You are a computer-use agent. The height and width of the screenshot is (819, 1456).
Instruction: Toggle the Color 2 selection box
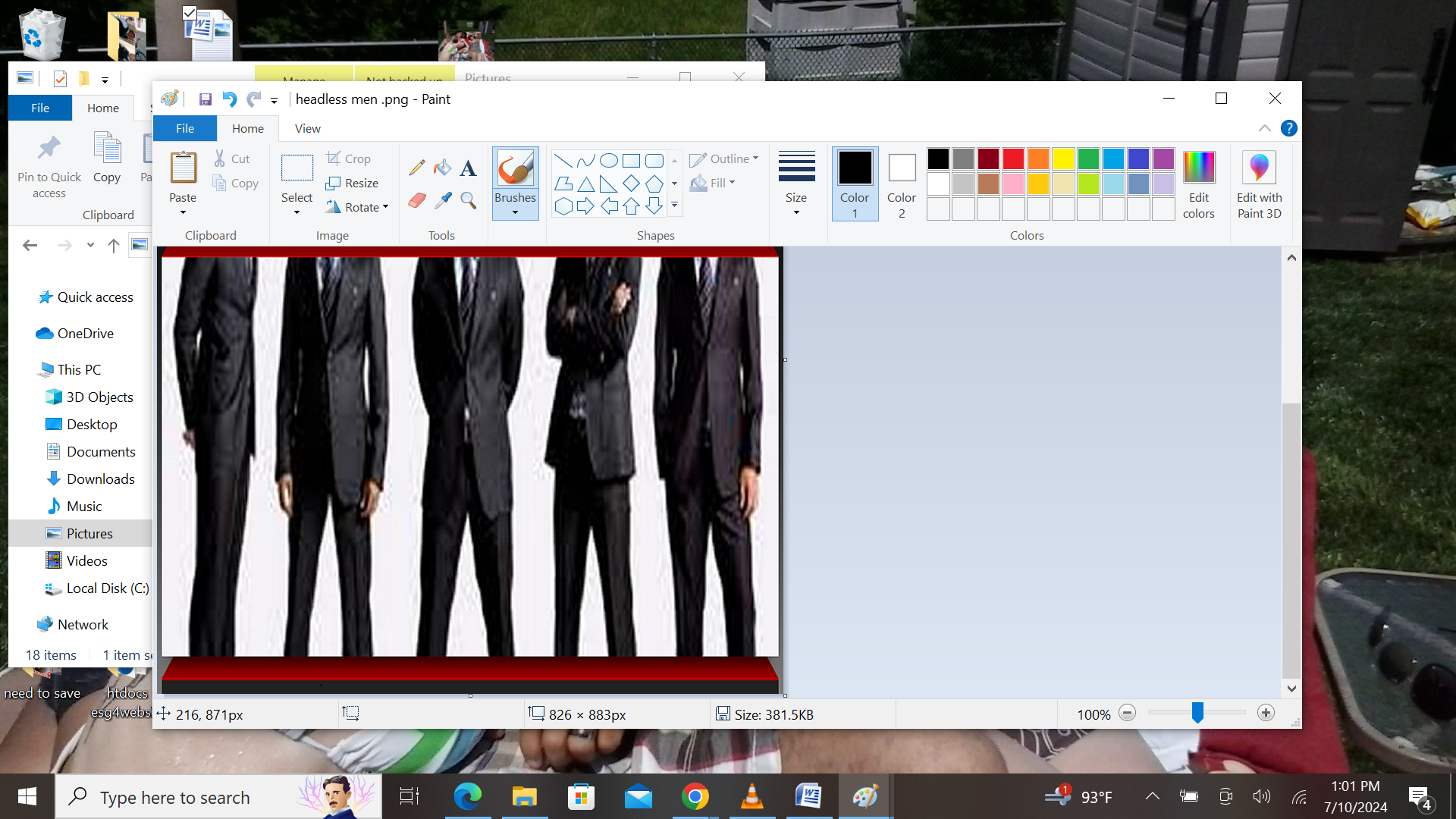(902, 183)
